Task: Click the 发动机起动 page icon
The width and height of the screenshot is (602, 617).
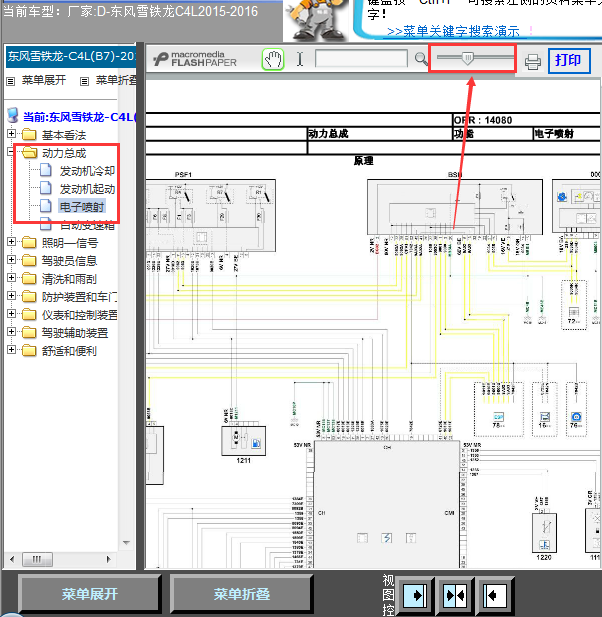Action: pos(46,188)
